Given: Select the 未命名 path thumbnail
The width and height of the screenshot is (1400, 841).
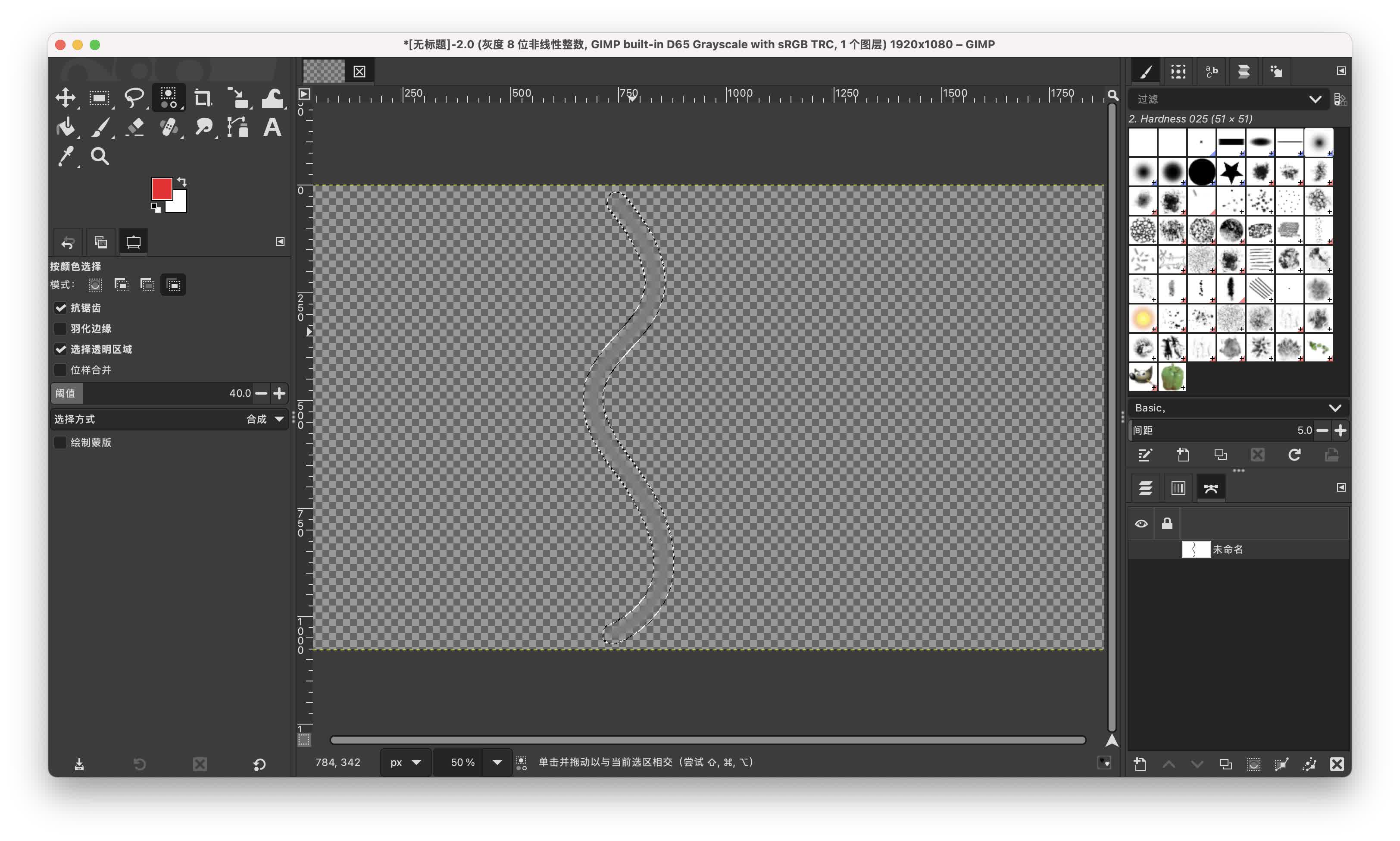Looking at the screenshot, I should [x=1196, y=549].
